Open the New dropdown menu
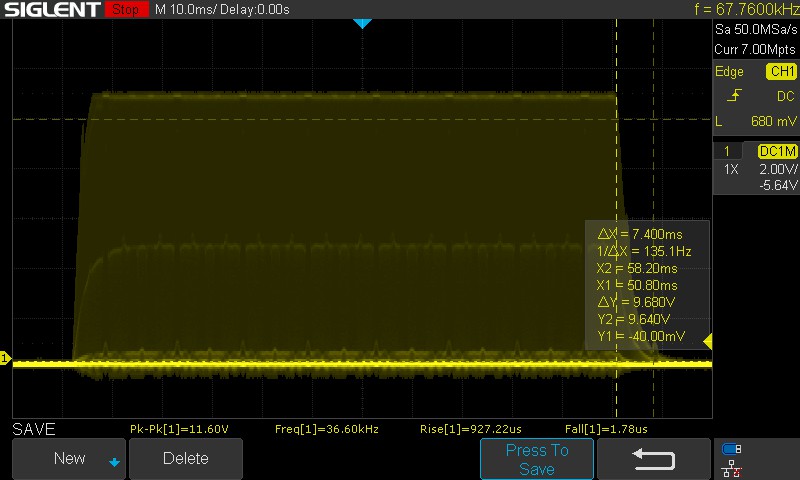This screenshot has width=800, height=480. pyautogui.click(x=69, y=459)
